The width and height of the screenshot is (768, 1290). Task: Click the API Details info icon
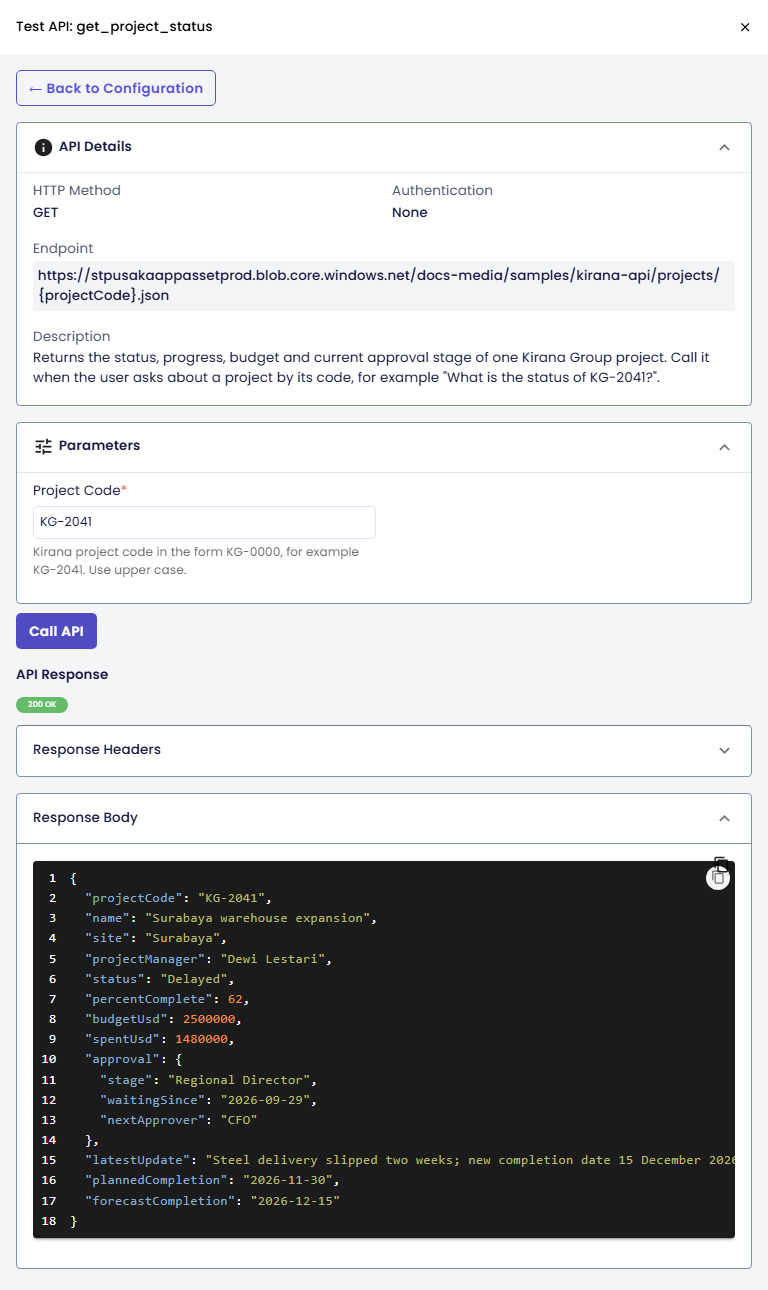tap(43, 147)
